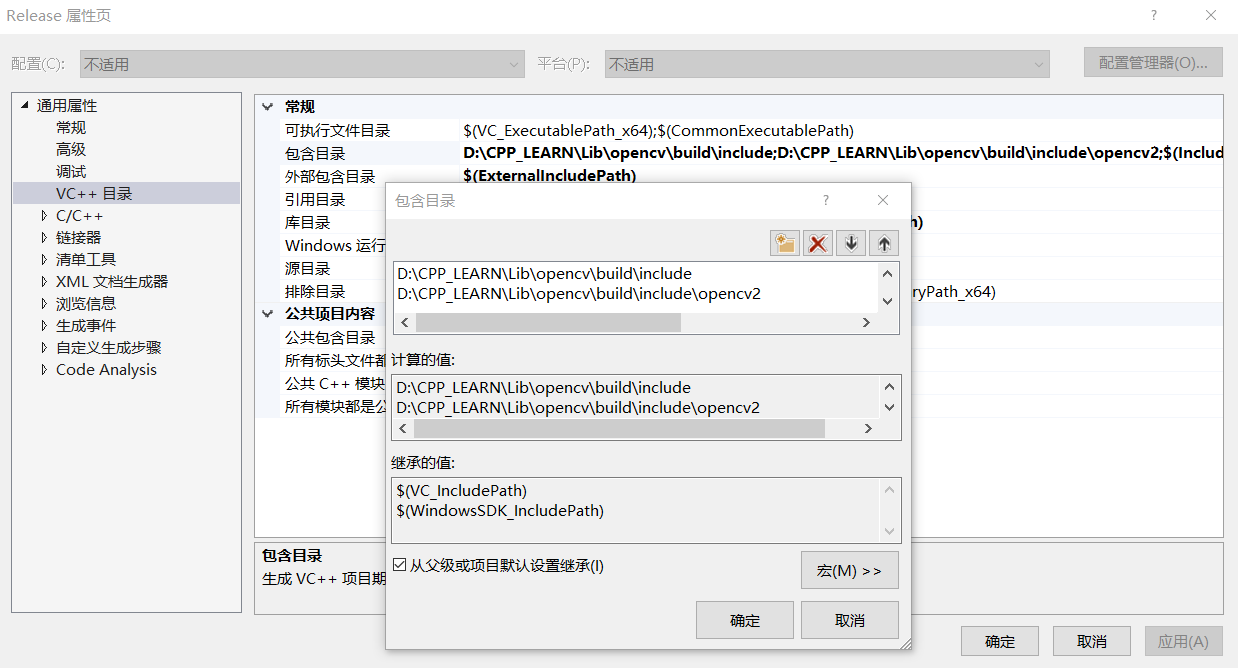Delete selected include path with red X icon
1238x668 pixels.
(817, 242)
